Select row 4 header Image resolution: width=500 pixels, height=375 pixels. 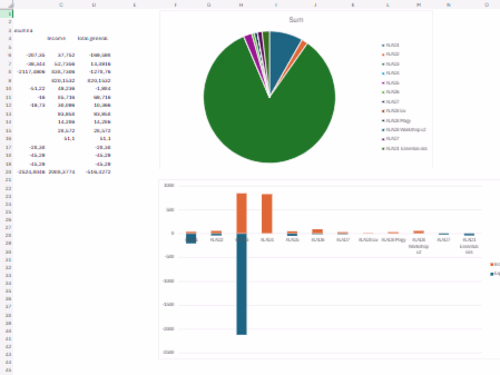click(x=7, y=38)
